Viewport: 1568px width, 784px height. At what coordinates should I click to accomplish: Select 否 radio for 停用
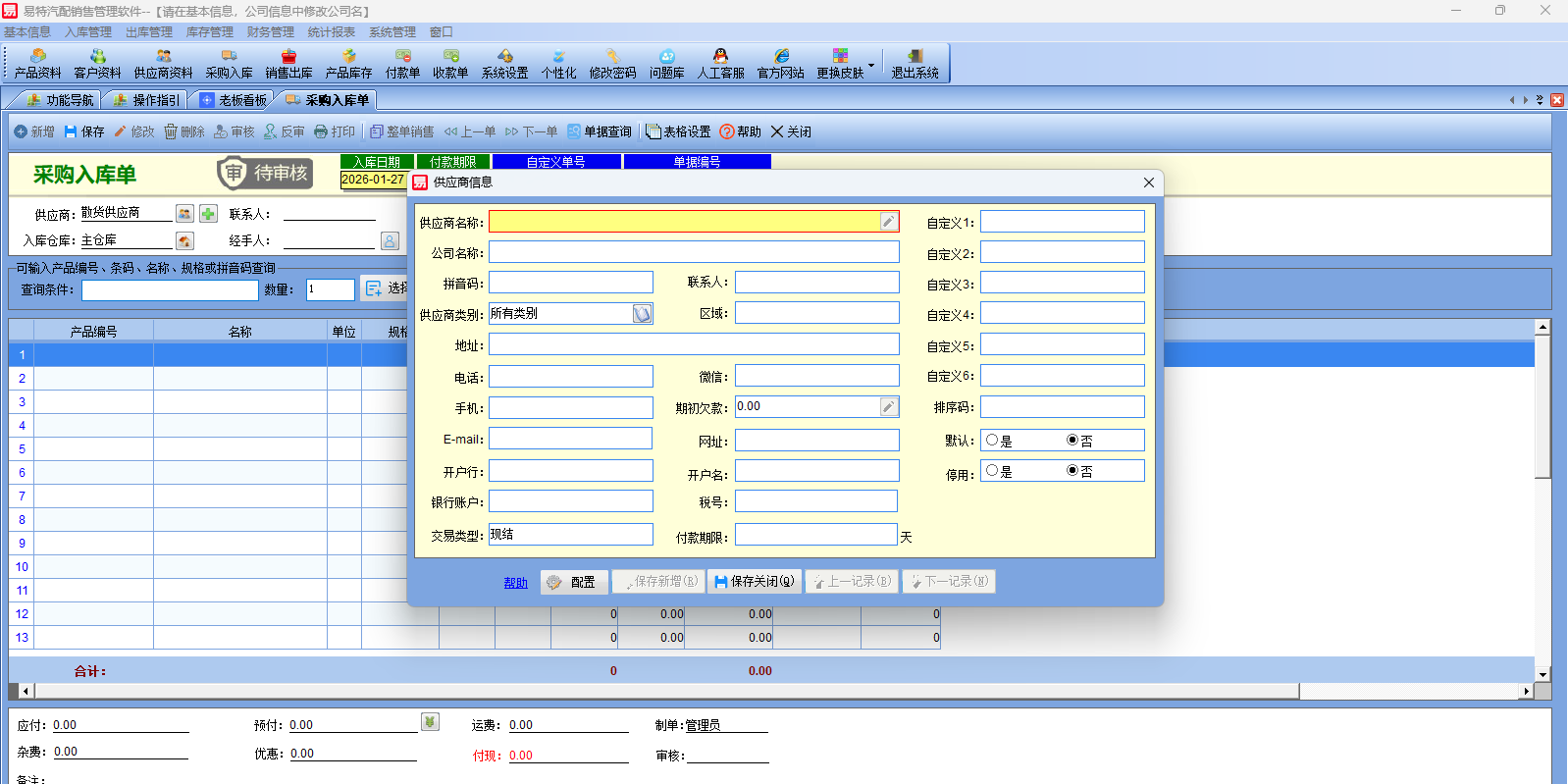(x=1072, y=471)
